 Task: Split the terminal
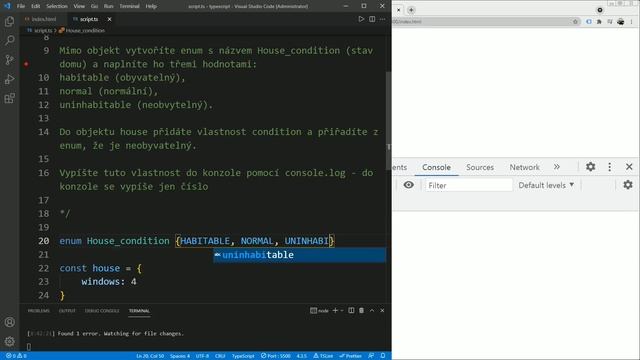(351, 311)
